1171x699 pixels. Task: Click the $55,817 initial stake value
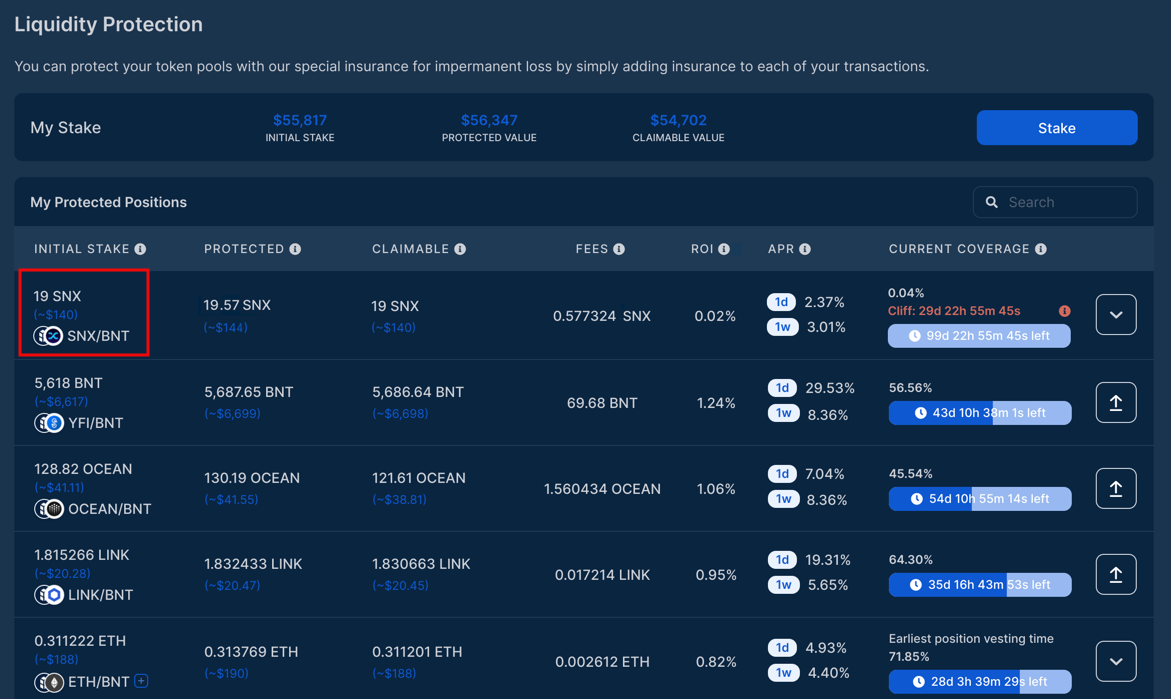click(299, 120)
